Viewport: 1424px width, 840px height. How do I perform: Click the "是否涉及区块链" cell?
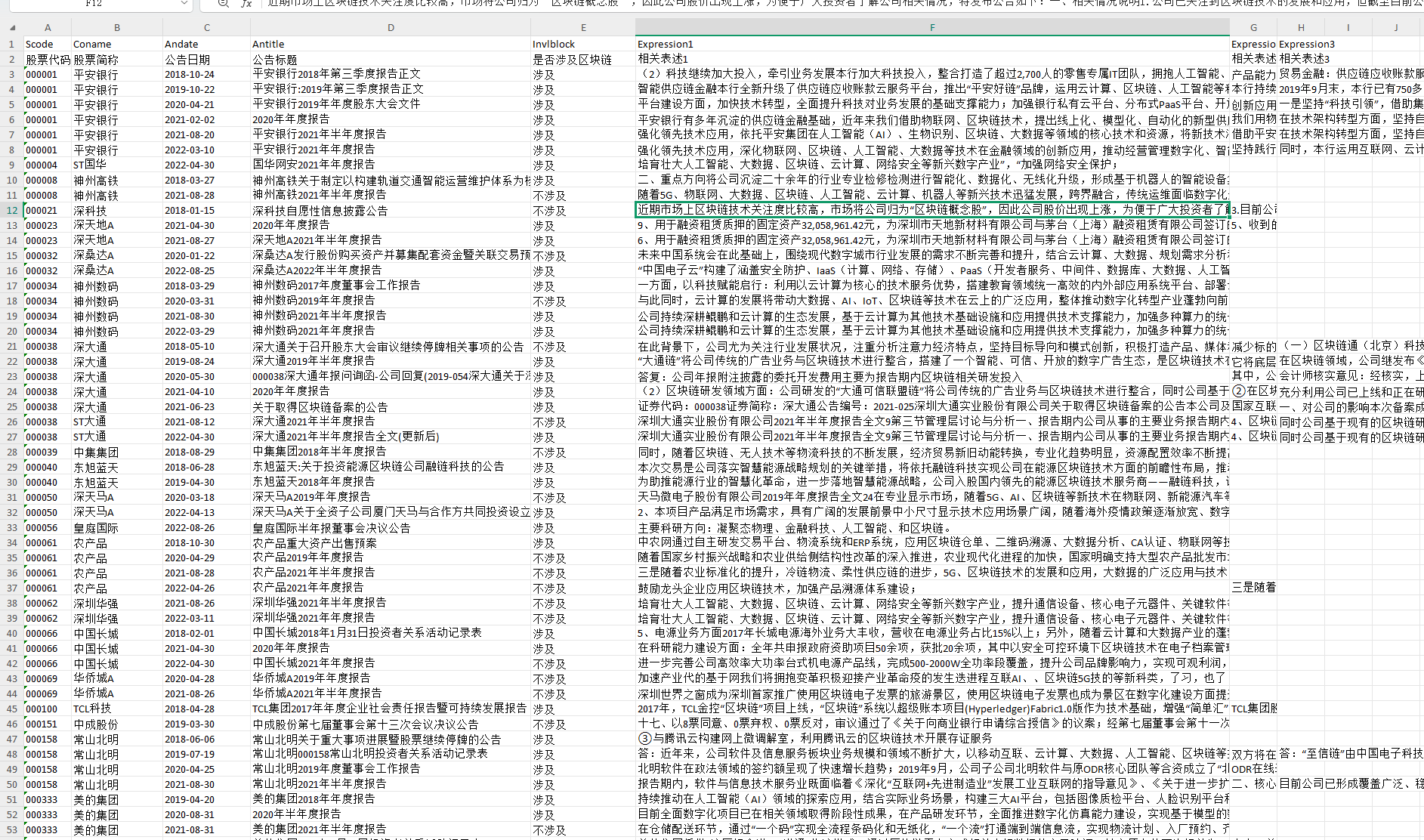coord(583,59)
